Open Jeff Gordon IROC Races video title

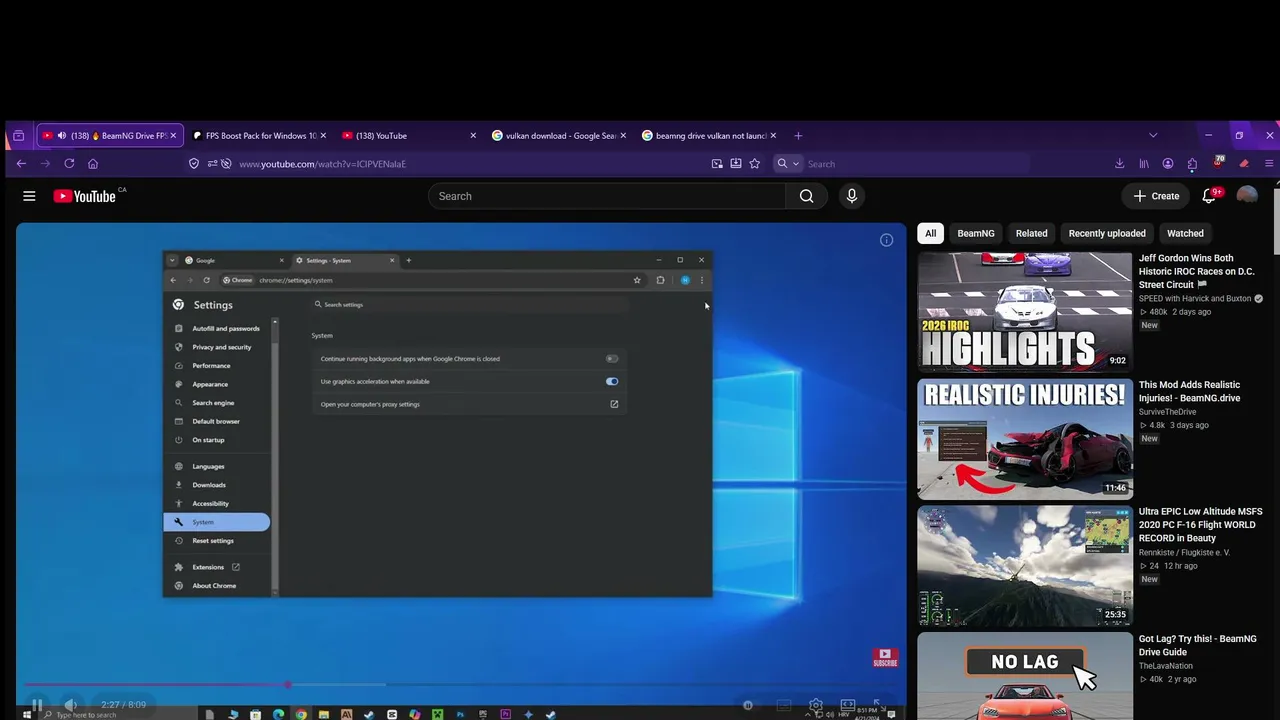pos(1196,271)
